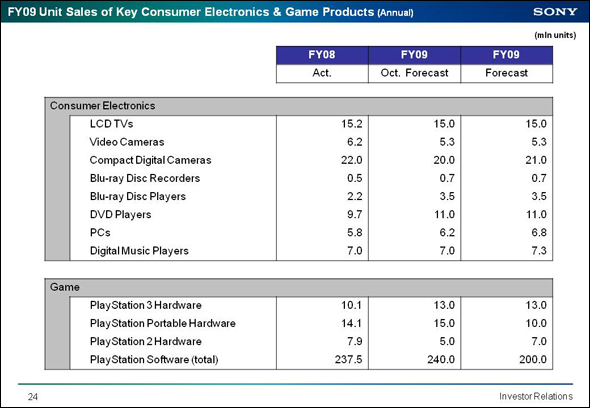Click the '(mln units)' label
Screen dimensions: 590x408
555,35
